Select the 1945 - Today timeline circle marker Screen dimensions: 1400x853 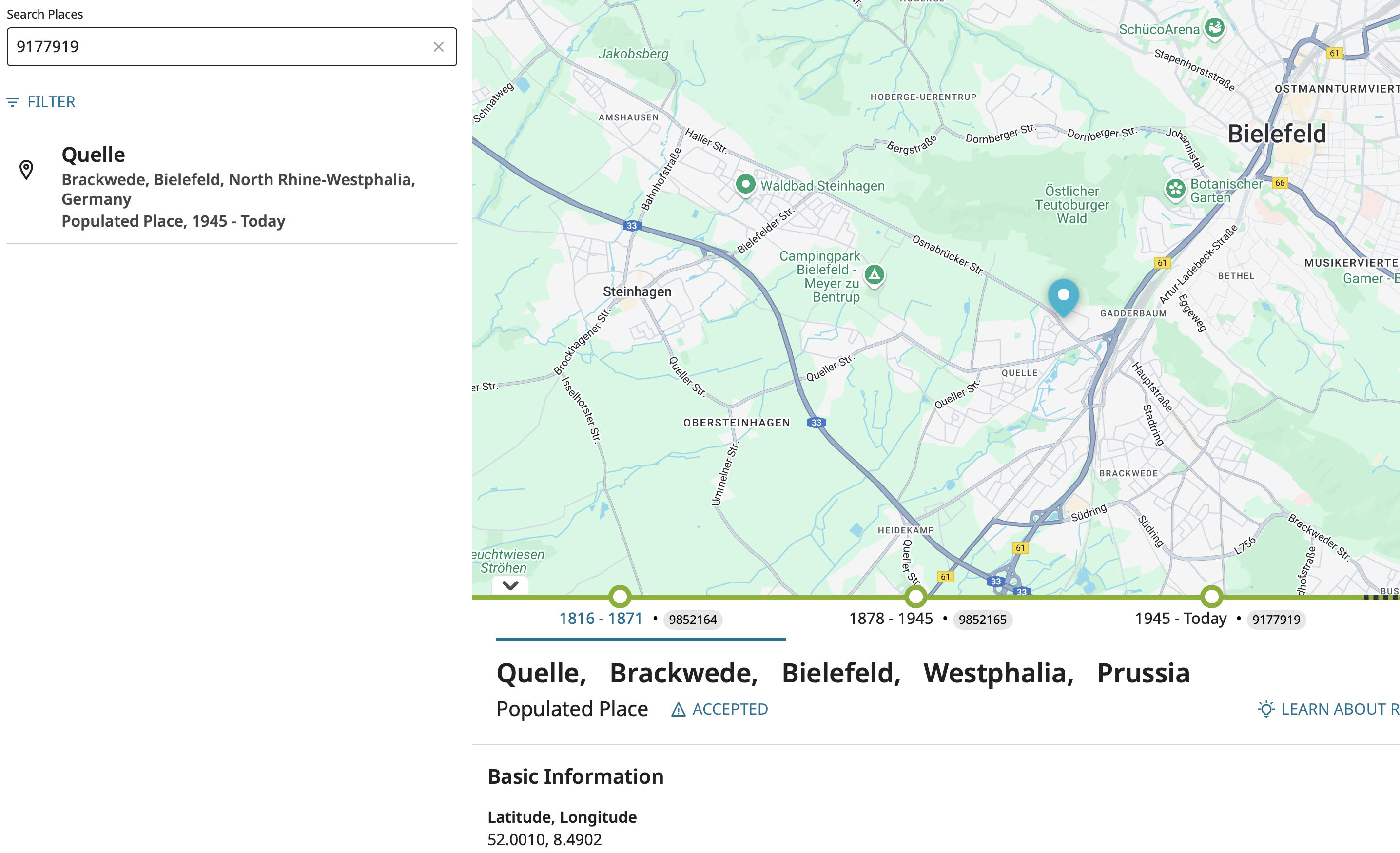pyautogui.click(x=1211, y=597)
